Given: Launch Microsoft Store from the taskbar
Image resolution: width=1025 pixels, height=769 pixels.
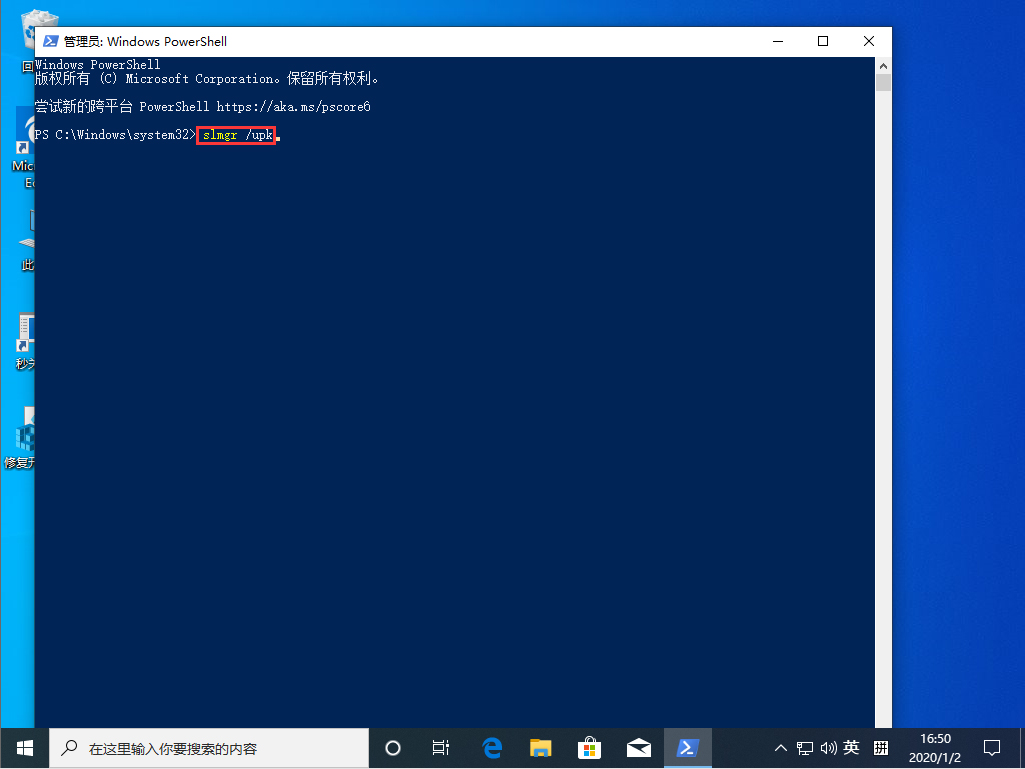Looking at the screenshot, I should tap(590, 747).
